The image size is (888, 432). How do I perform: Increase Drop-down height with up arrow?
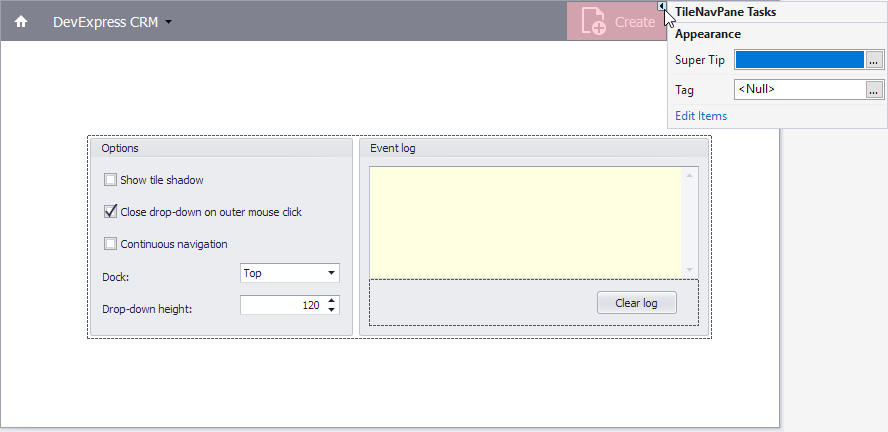(x=332, y=301)
